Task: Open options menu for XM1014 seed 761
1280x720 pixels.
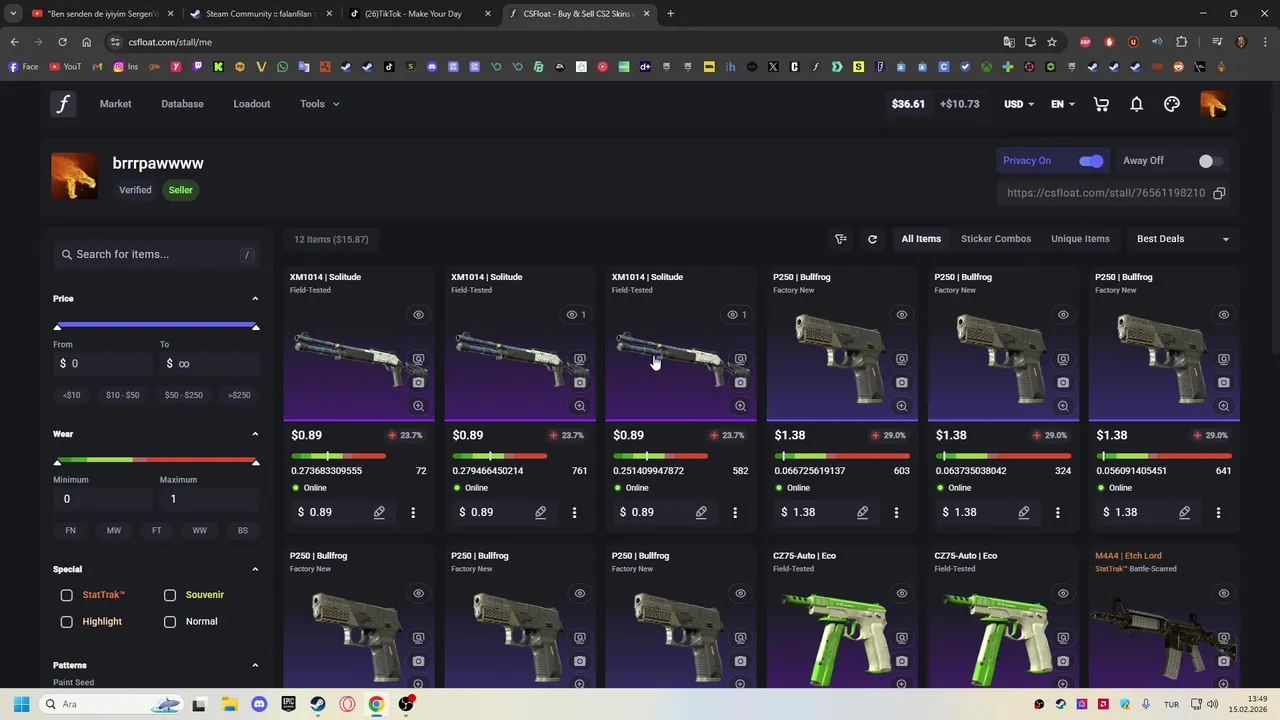Action: [574, 512]
